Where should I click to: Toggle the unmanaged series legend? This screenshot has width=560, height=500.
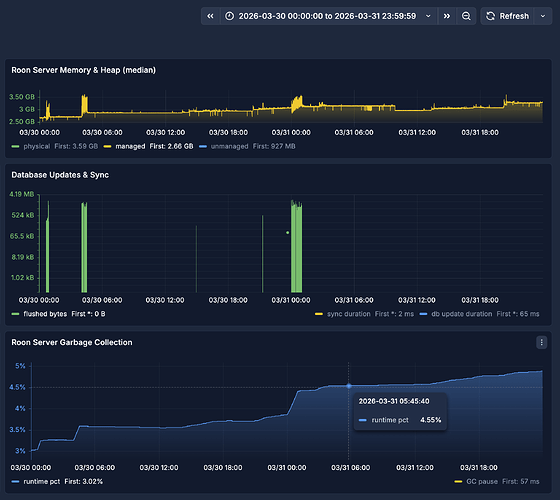[230, 146]
